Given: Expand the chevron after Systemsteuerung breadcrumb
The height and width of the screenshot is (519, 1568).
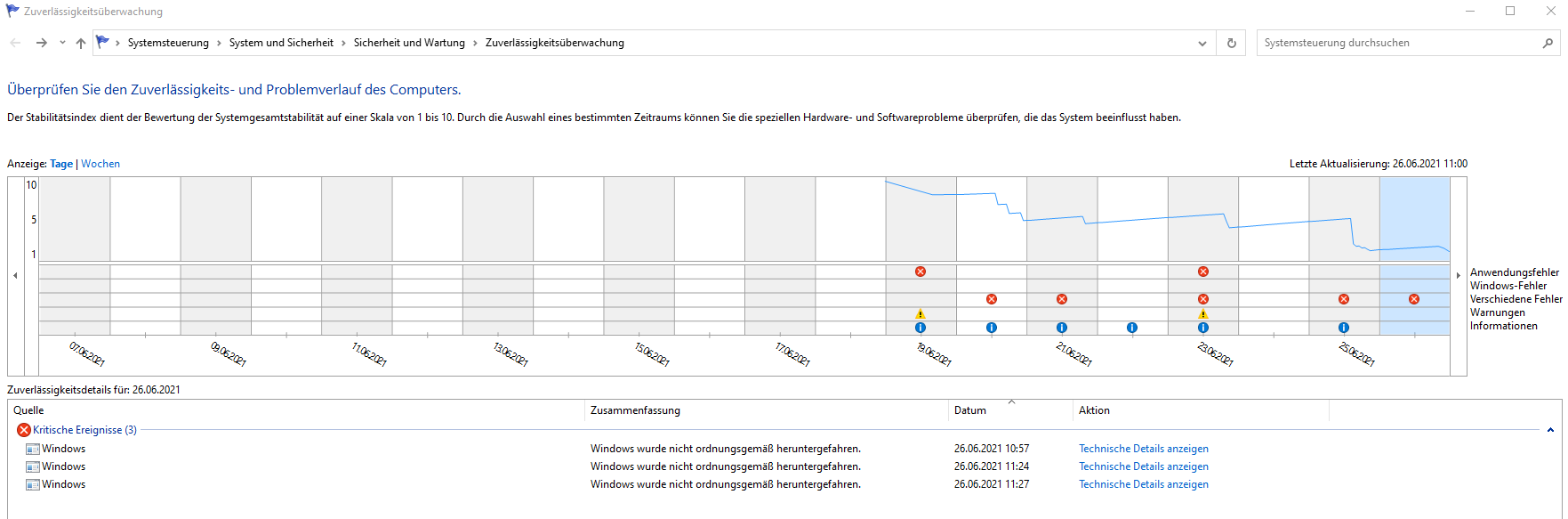Looking at the screenshot, I should [220, 43].
